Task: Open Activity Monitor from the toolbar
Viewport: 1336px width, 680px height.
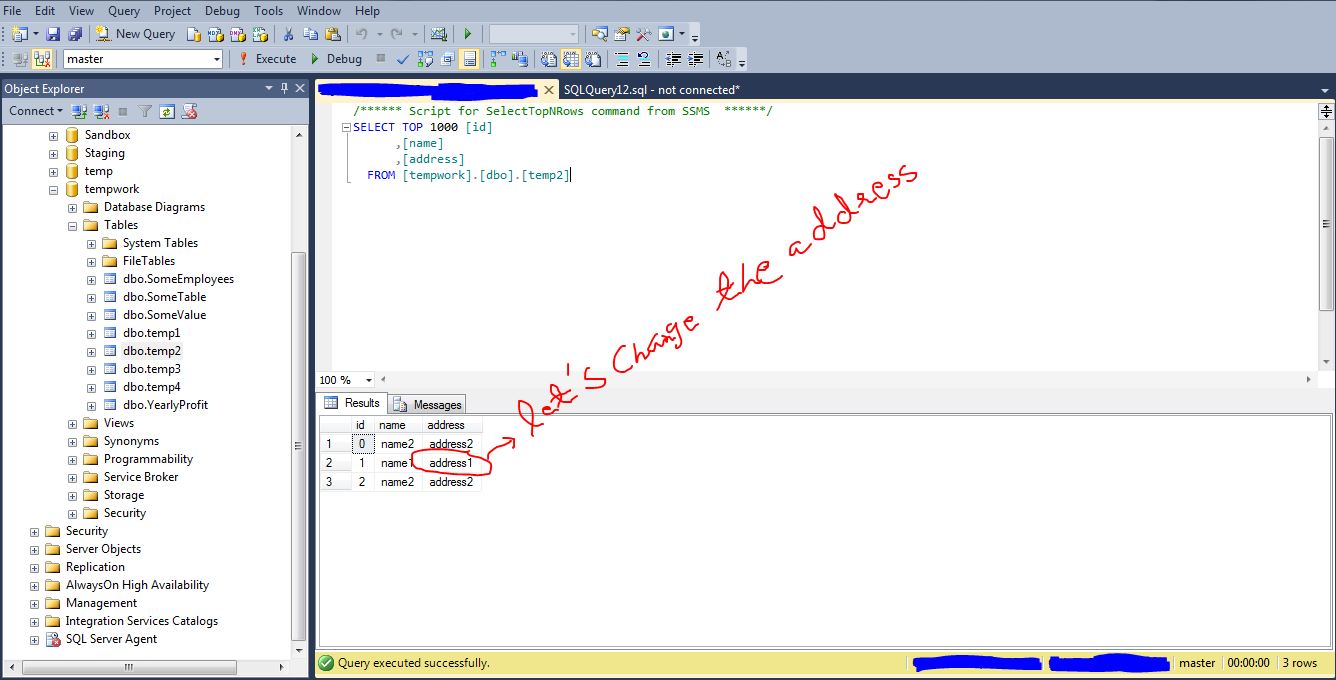Action: 438,34
